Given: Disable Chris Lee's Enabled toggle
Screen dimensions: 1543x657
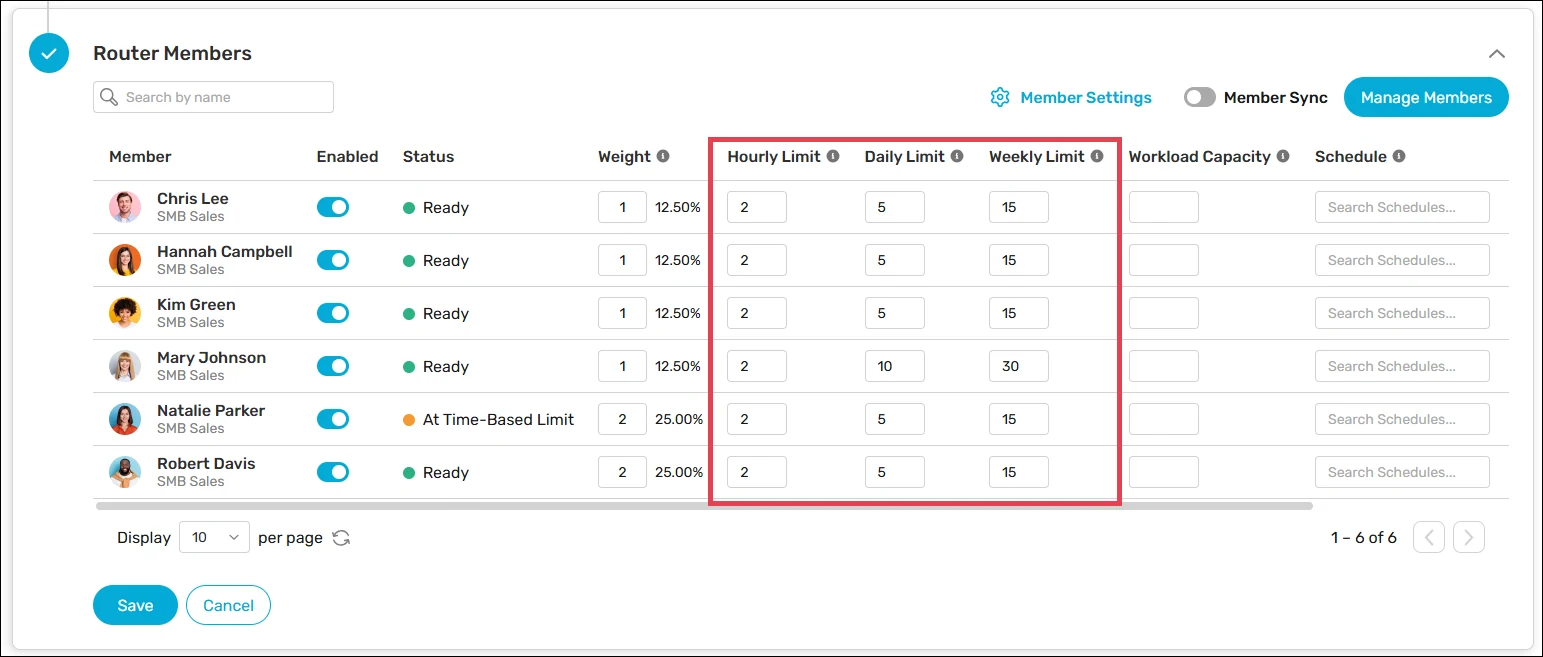Looking at the screenshot, I should [x=333, y=207].
